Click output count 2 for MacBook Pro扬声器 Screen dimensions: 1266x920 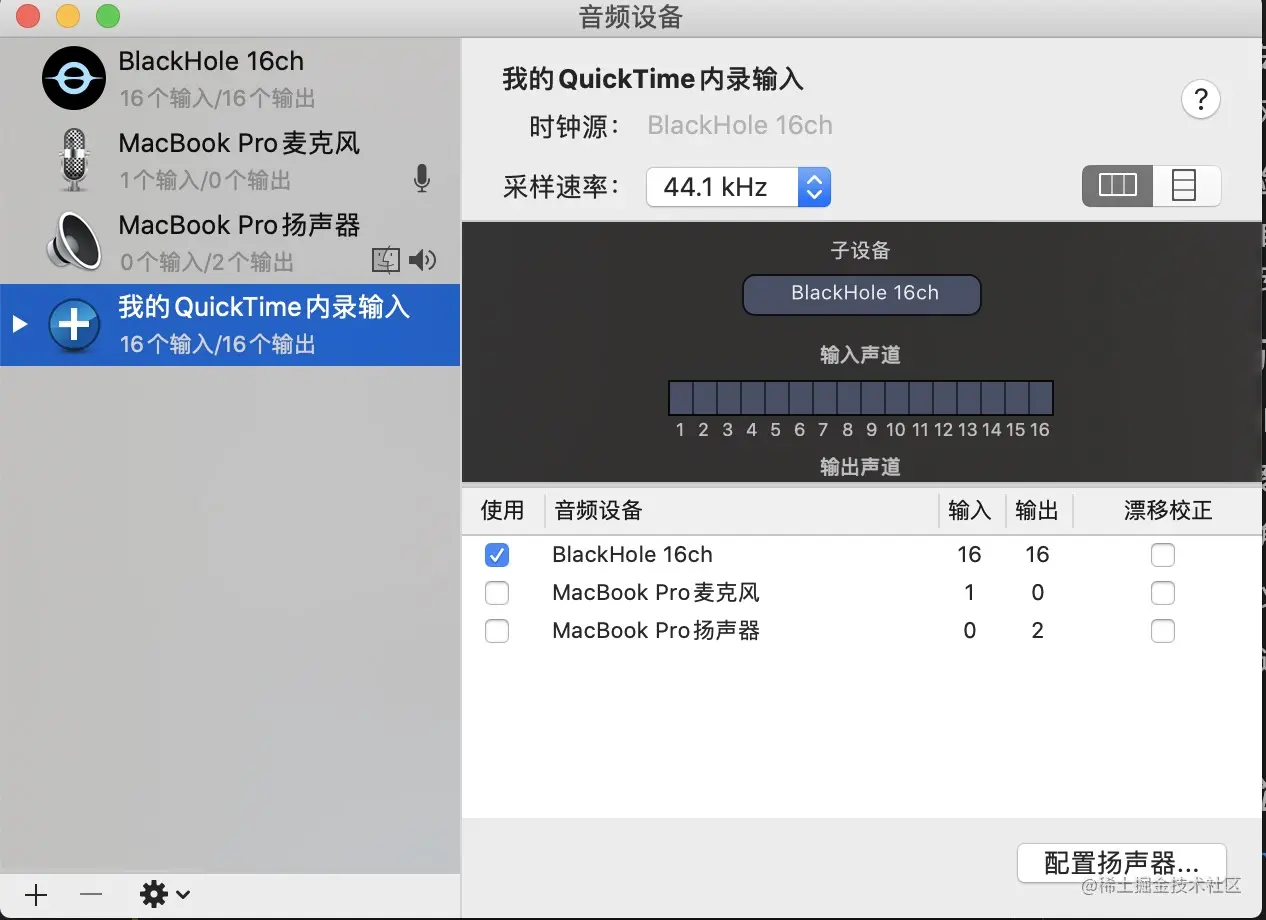point(1037,631)
